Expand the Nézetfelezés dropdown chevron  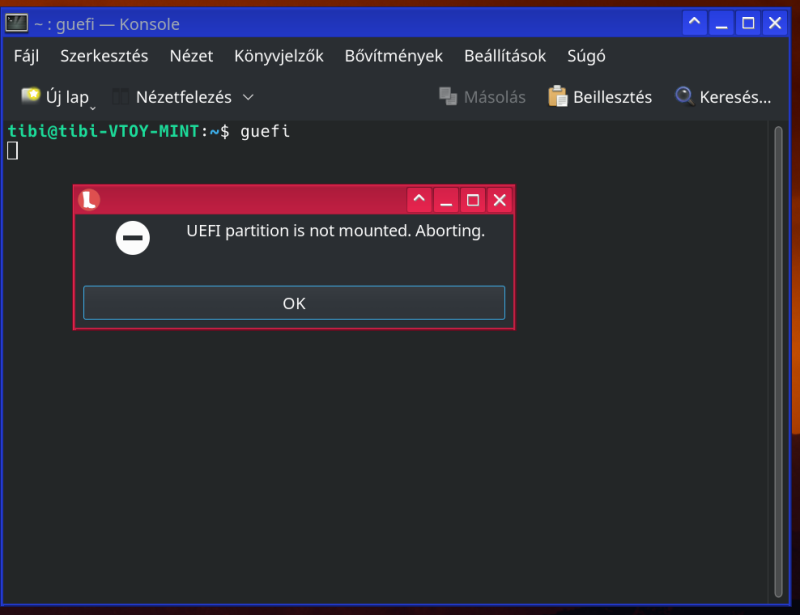(248, 97)
